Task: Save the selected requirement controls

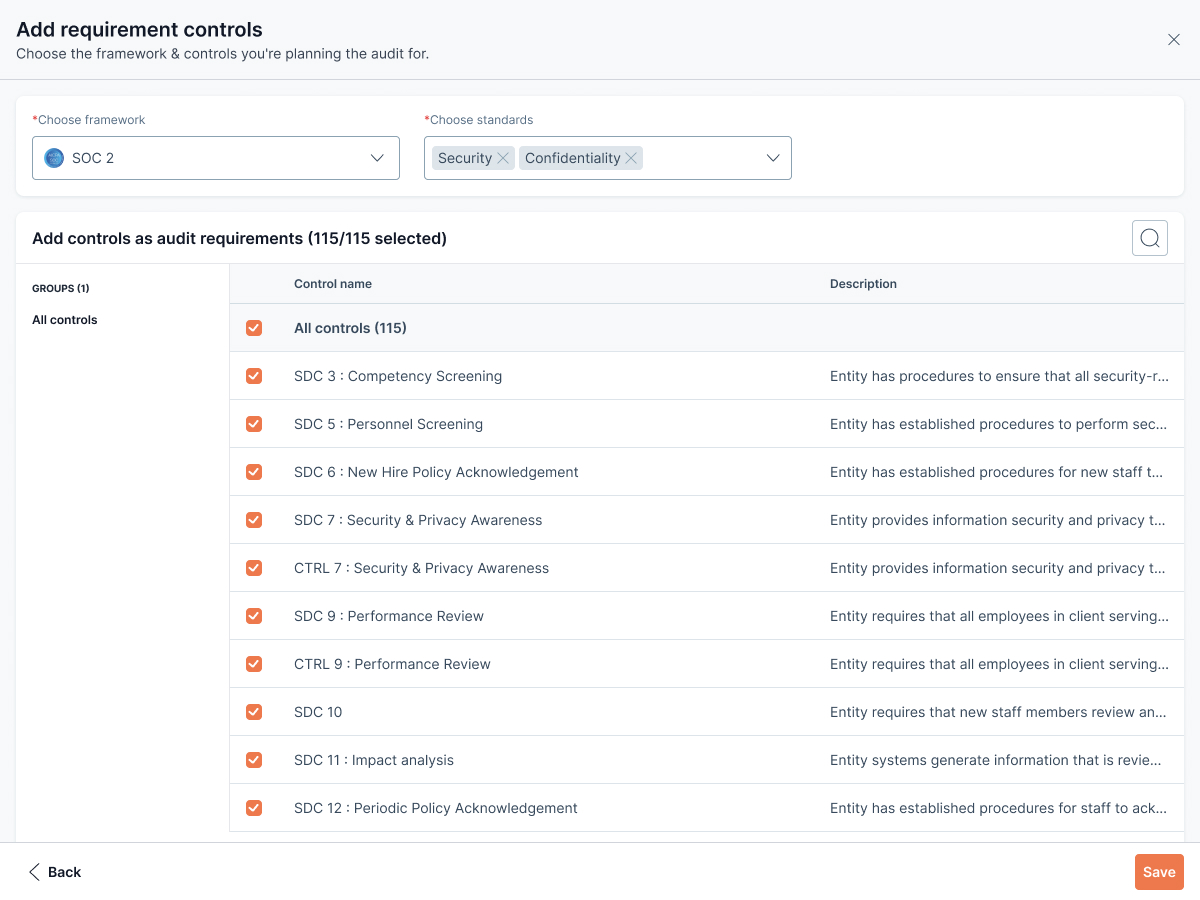Action: click(x=1158, y=872)
